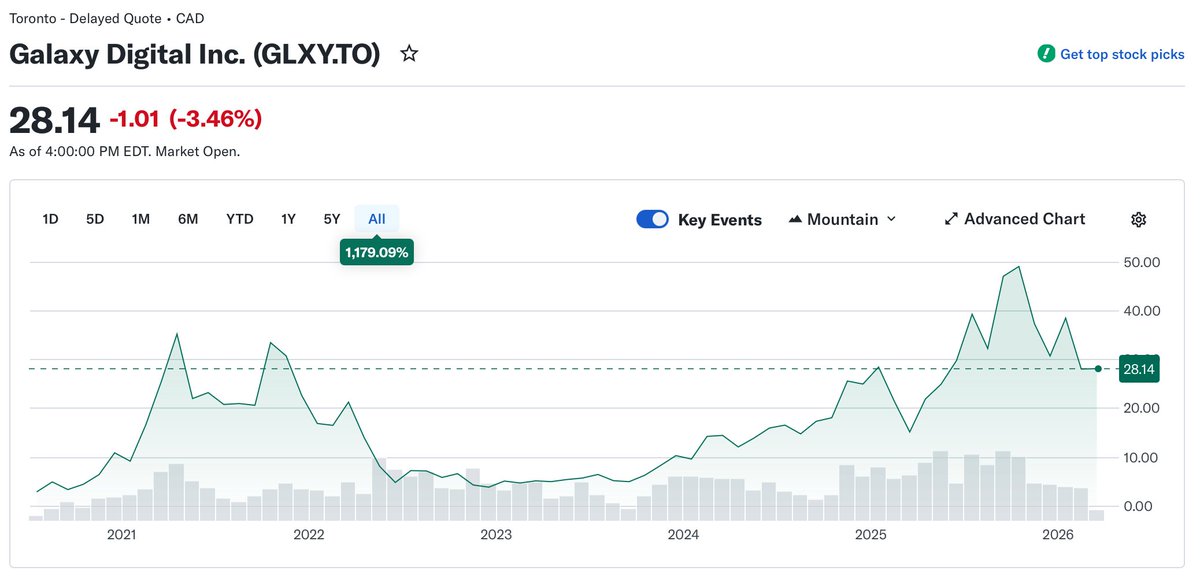Select the 6M time range
The width and height of the screenshot is (1200, 578).
point(188,219)
